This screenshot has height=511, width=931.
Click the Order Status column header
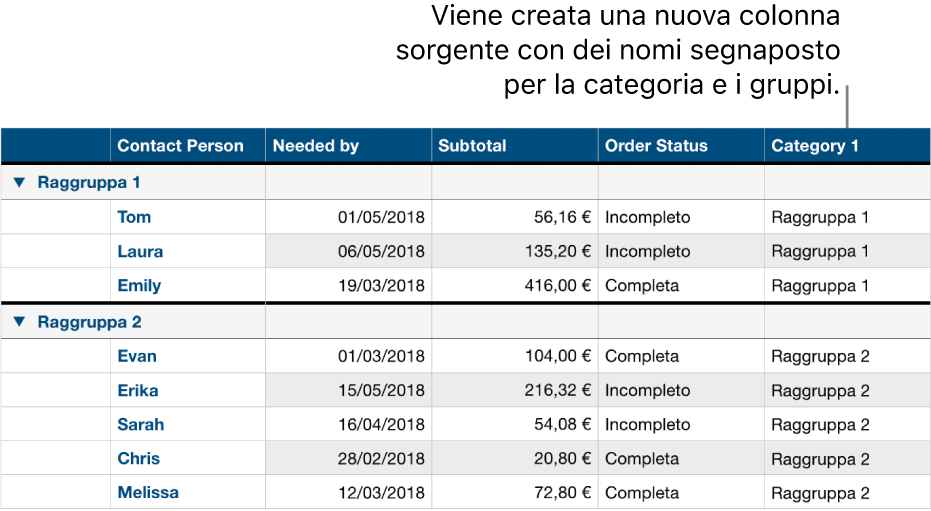coord(656,146)
